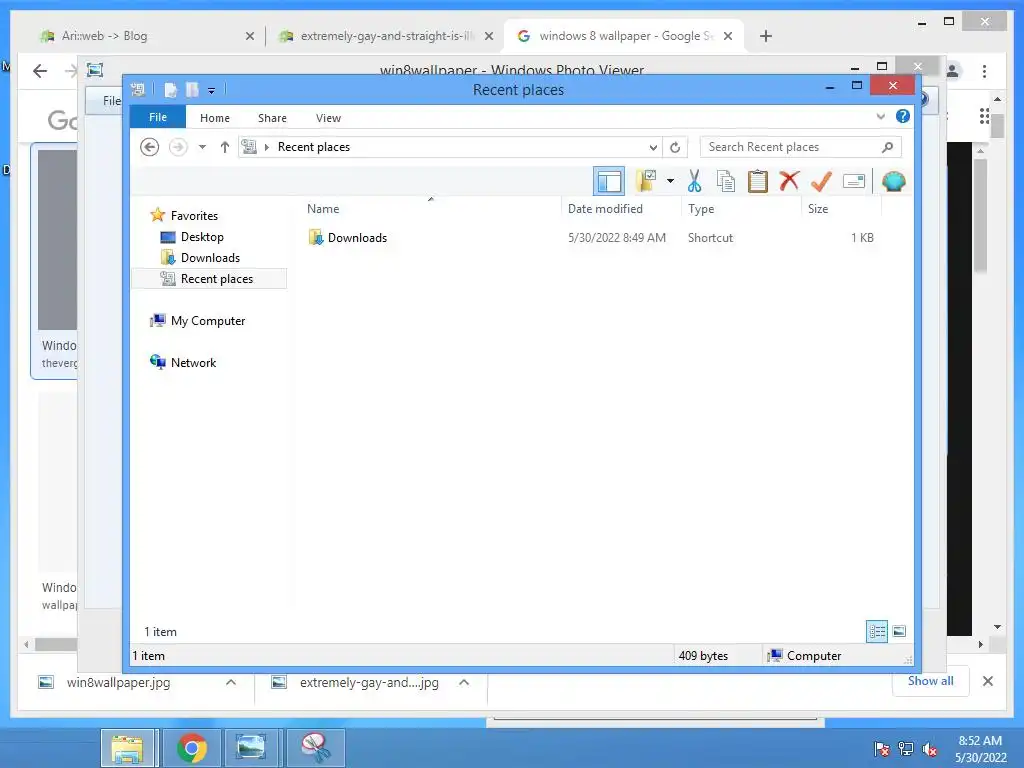Image resolution: width=1024 pixels, height=768 pixels.
Task: Close the windows 8 wallpaper Chrome tab
Action: 728,36
